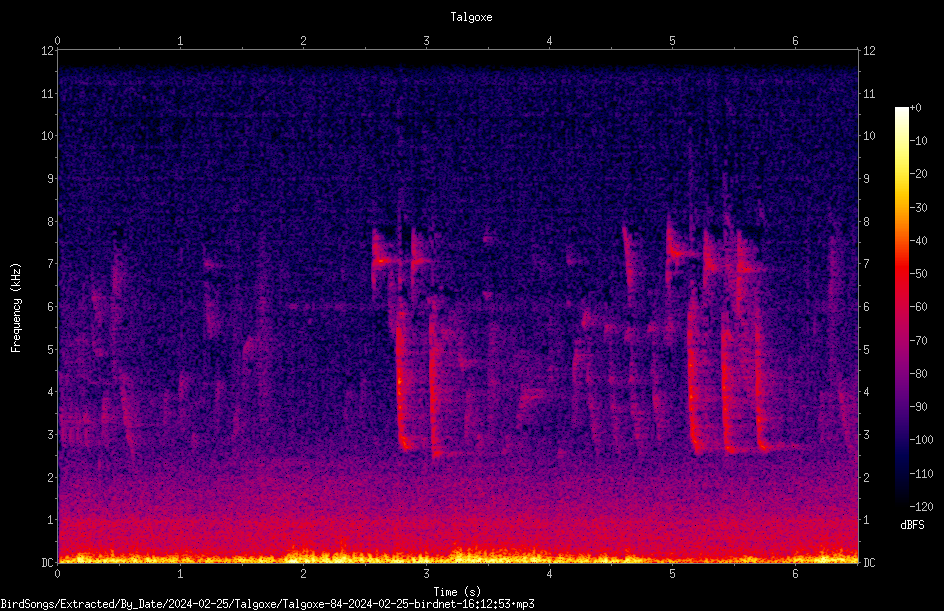This screenshot has height=611, width=944.
Task: Click the 2 kHz tick on right axis
Action: [866, 477]
